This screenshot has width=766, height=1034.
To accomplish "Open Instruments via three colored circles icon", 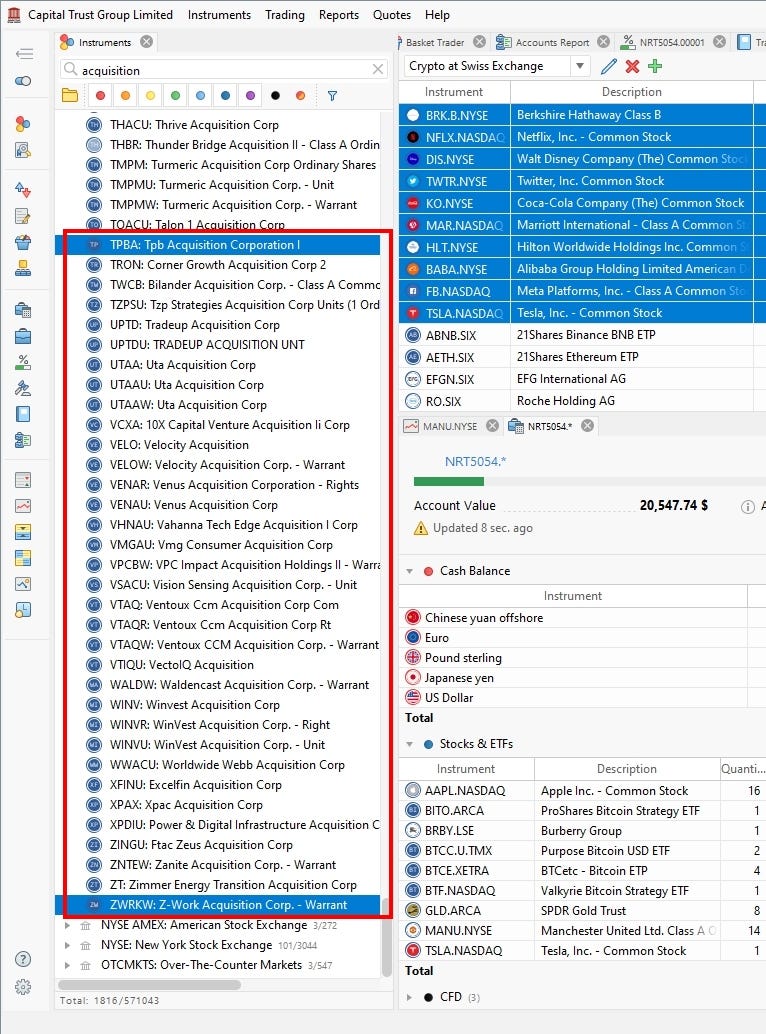I will point(22,123).
